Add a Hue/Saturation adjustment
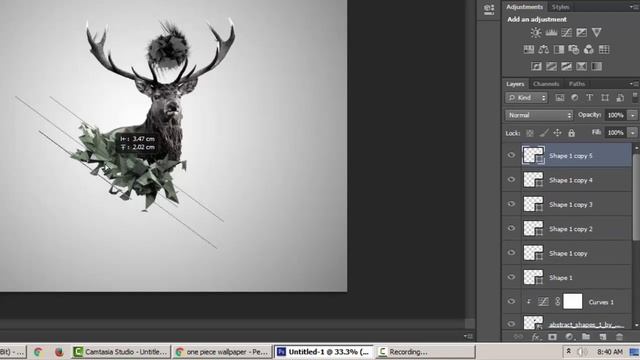640x360 pixels. [529, 50]
